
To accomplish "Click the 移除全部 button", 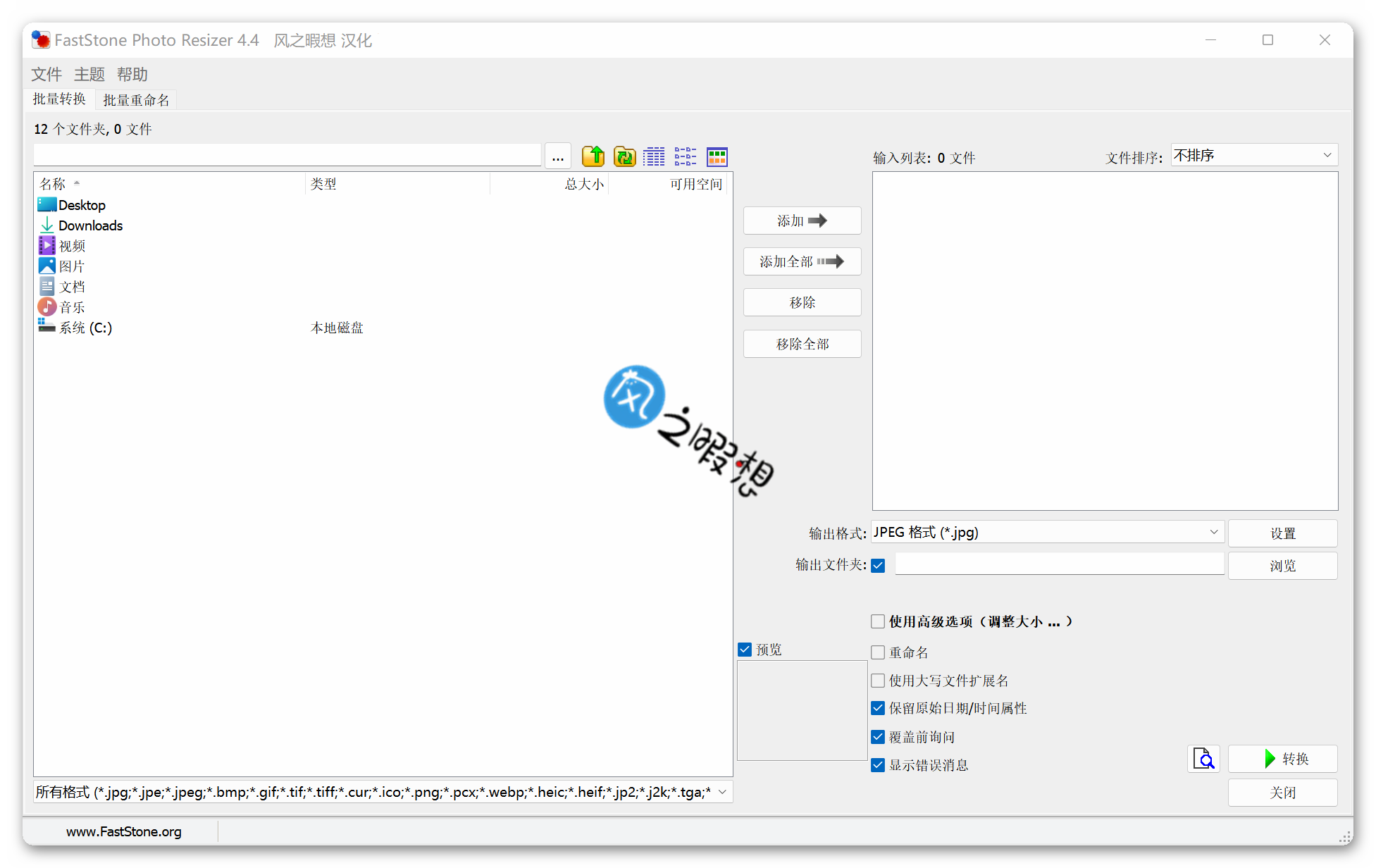I will click(802, 344).
